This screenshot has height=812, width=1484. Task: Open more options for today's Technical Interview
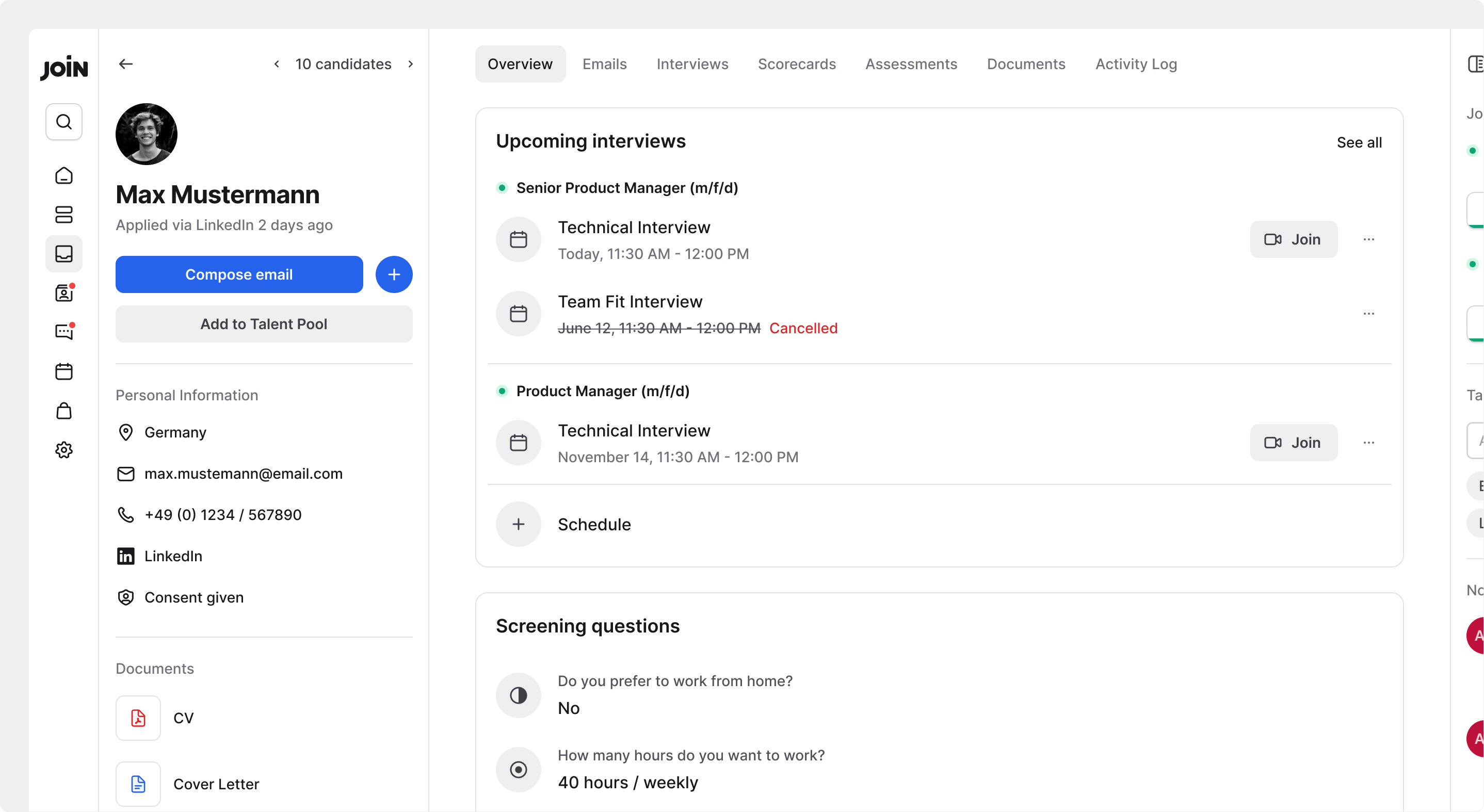(1369, 239)
